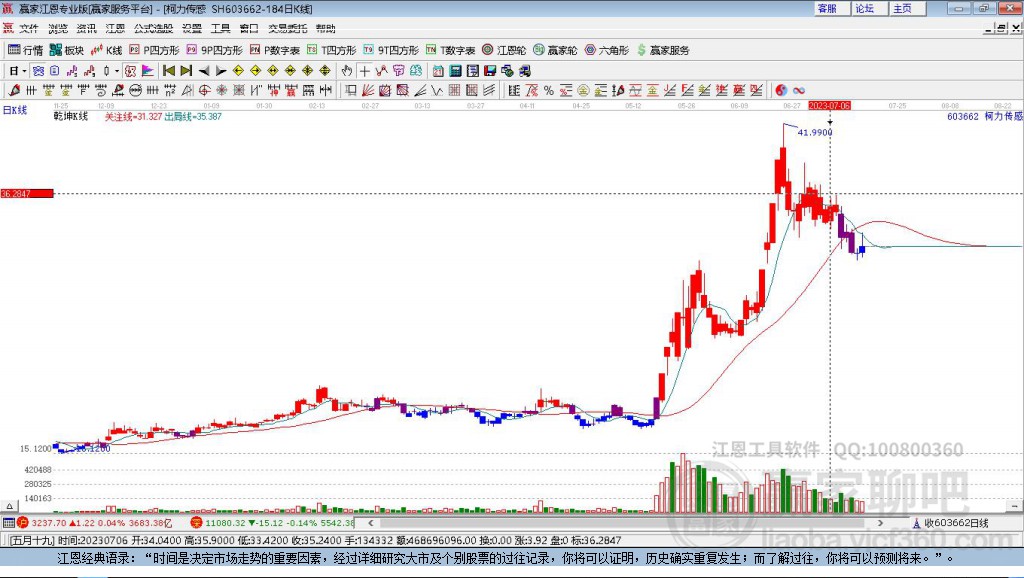Screen dimensions: 1024x578
Task: Select the crosshair cursor tool
Action: point(364,71)
